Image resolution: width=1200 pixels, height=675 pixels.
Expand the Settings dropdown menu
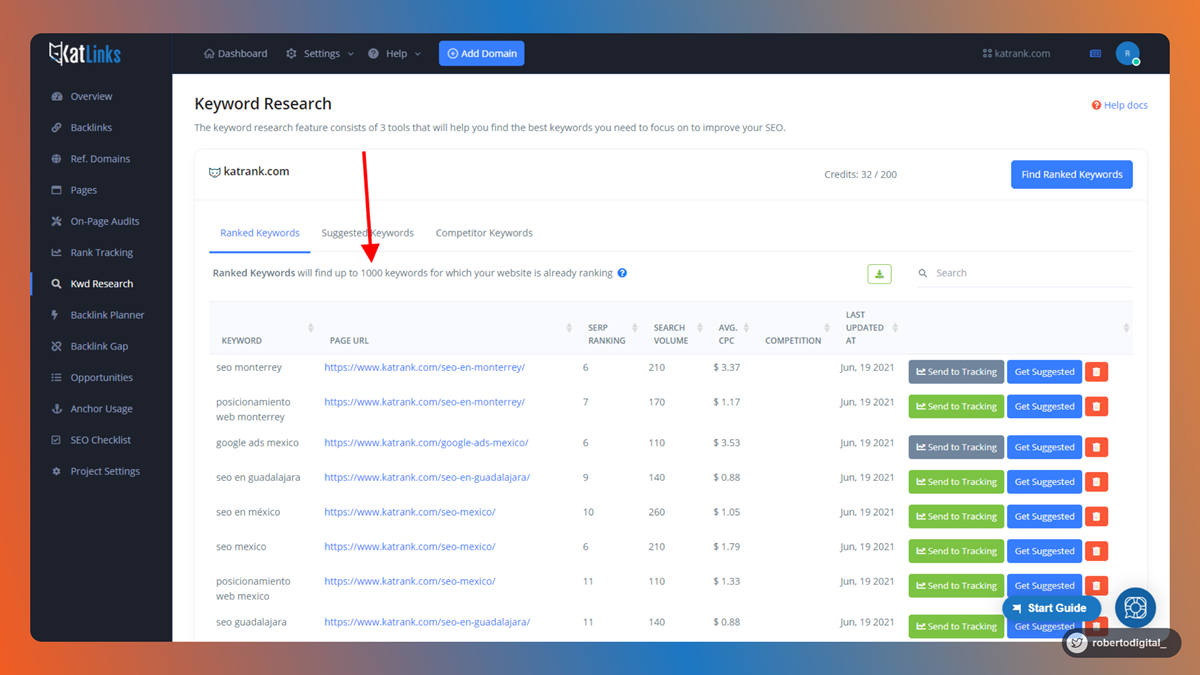coord(320,54)
